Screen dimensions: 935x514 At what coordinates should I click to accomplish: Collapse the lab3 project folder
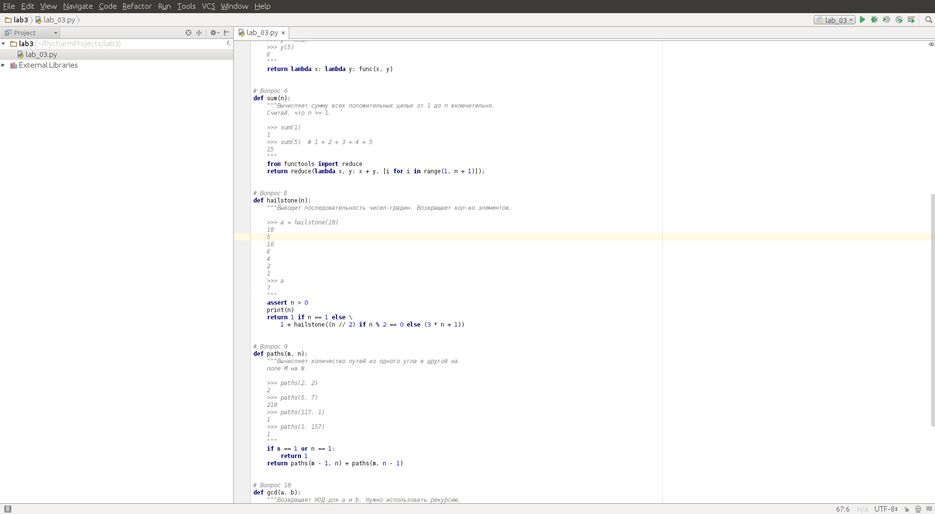pos(4,44)
